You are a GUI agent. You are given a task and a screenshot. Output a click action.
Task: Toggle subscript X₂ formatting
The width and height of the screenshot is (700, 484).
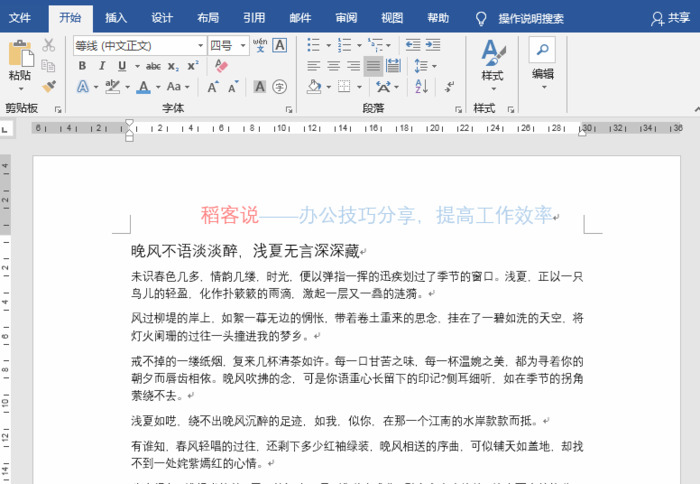173,67
